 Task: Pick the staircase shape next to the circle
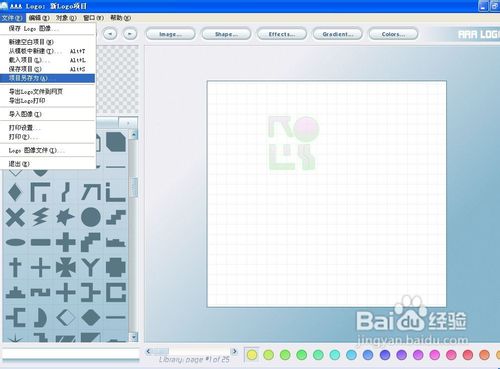116,217
